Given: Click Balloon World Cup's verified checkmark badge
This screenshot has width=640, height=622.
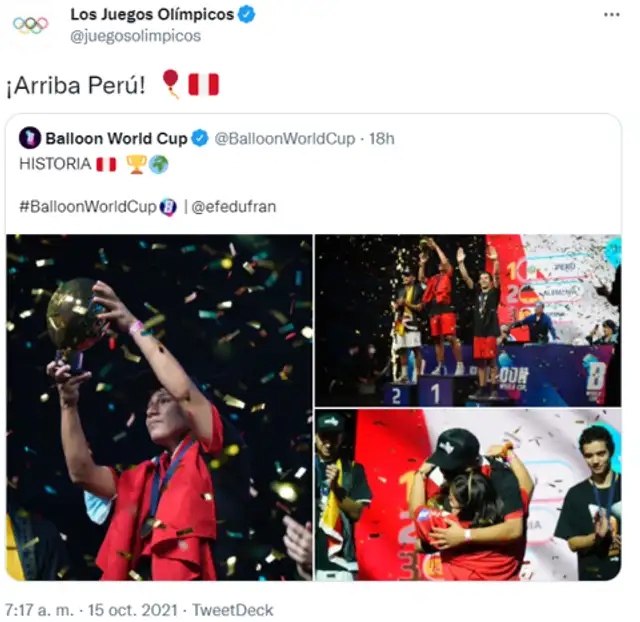Looking at the screenshot, I should click(200, 138).
